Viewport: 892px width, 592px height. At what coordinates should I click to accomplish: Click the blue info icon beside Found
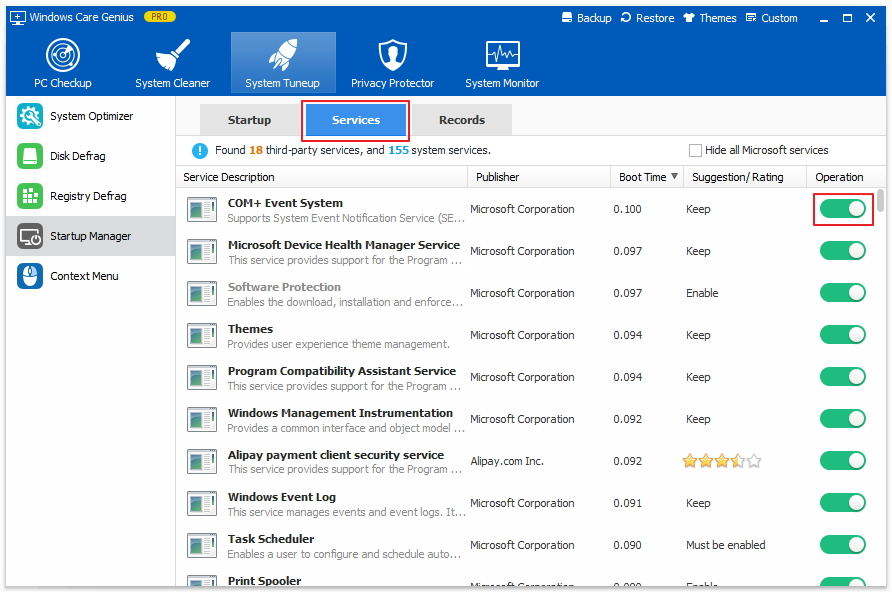200,151
